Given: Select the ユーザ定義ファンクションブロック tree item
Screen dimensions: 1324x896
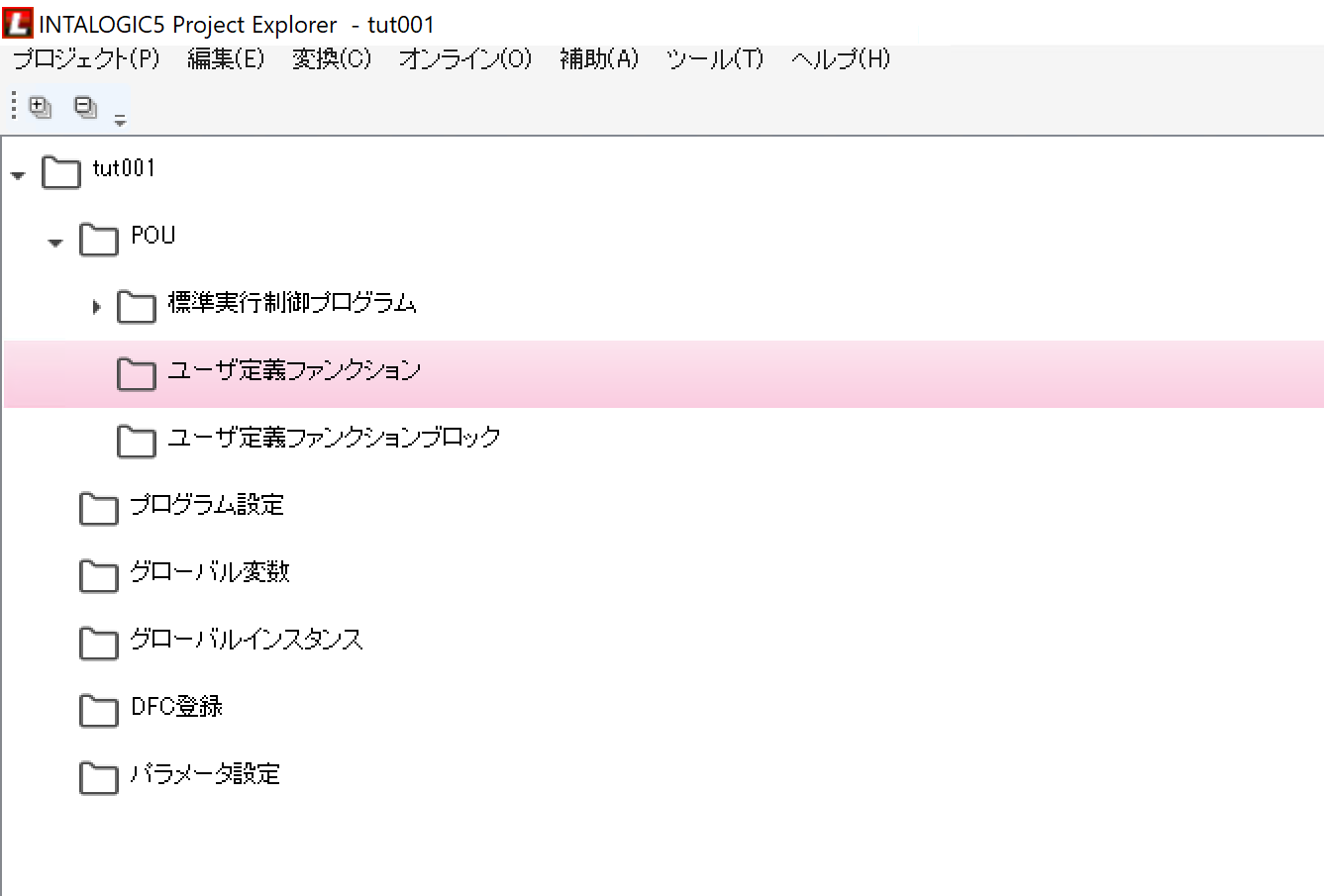Looking at the screenshot, I should [334, 438].
